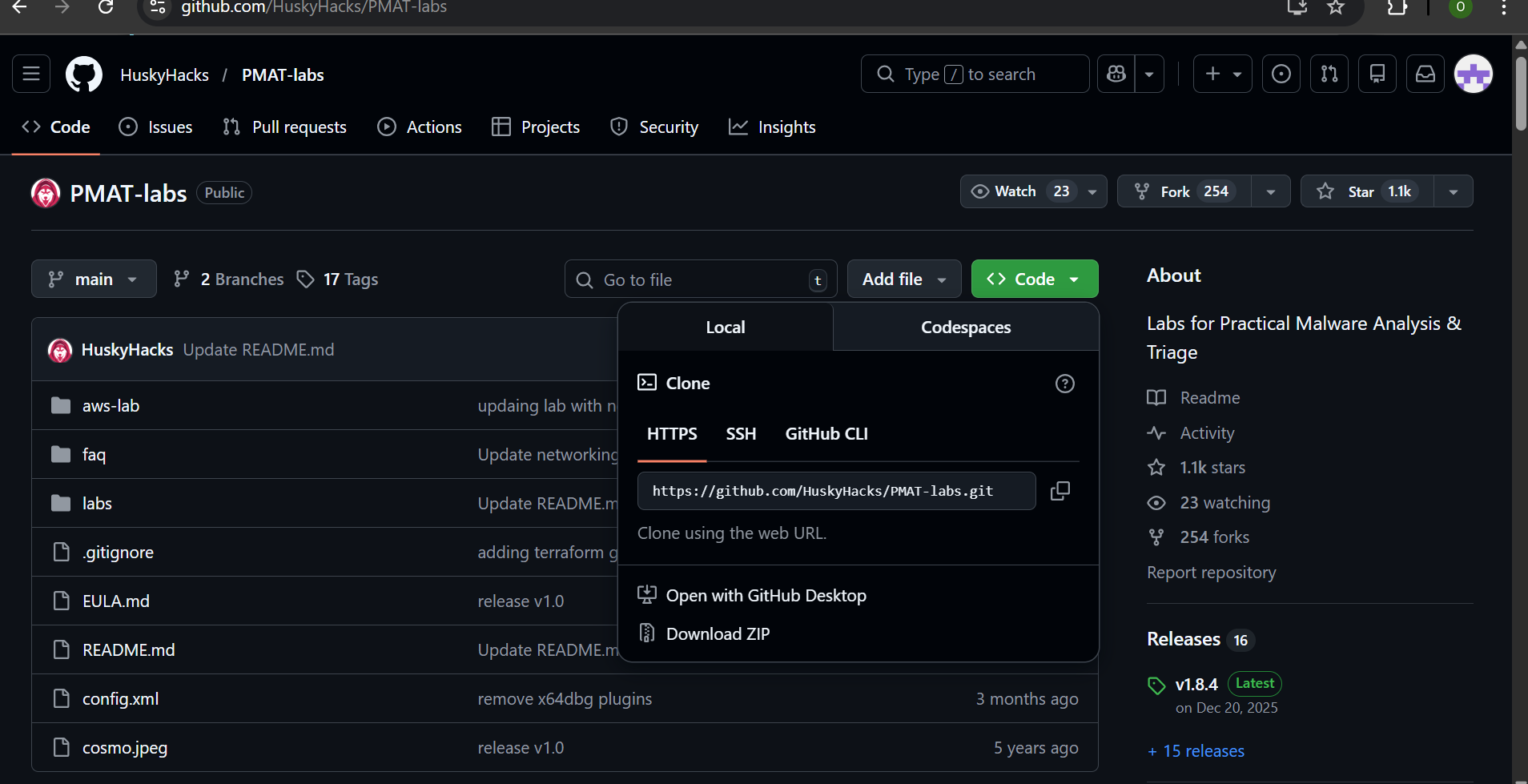
Task: Open the README.md file
Action: [129, 650]
